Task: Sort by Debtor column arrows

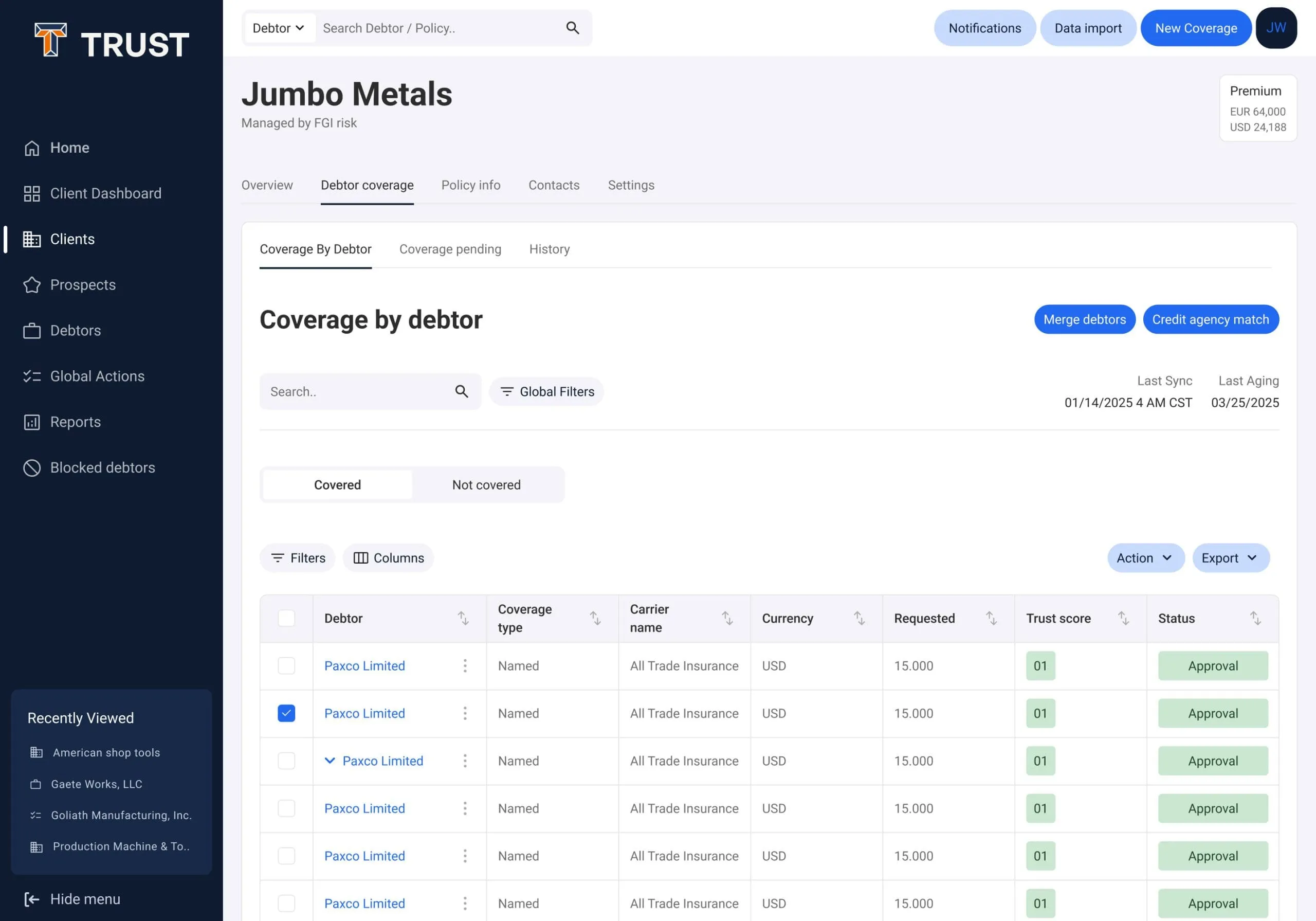Action: pos(463,618)
